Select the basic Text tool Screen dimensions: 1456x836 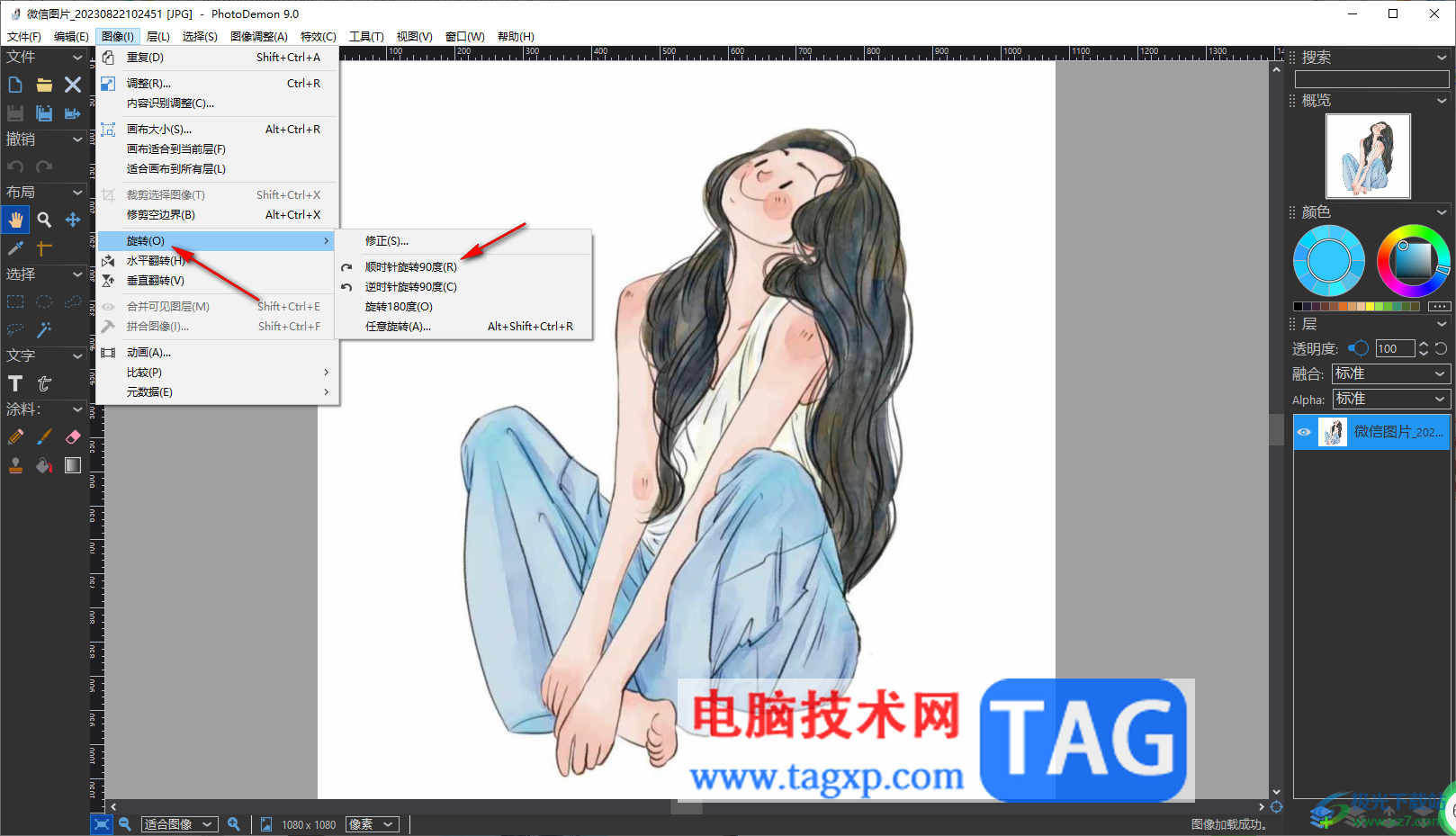click(x=15, y=383)
